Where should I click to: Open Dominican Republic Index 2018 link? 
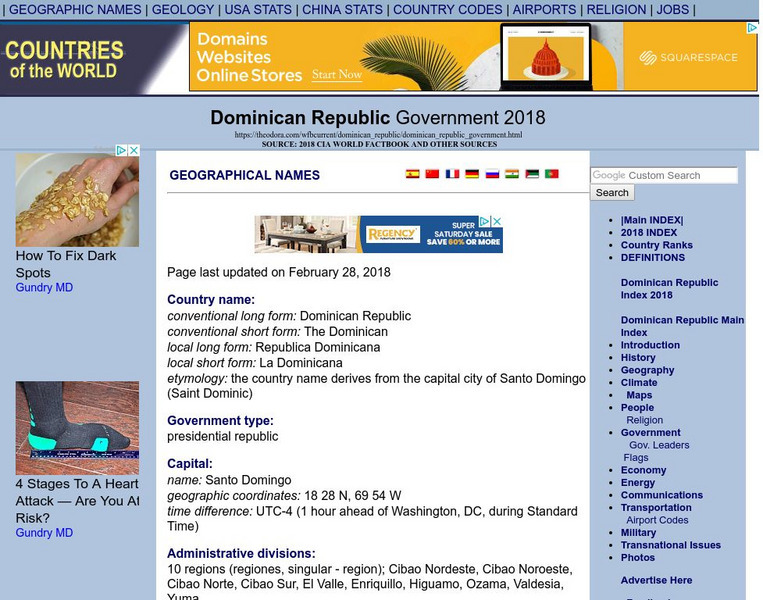pos(669,289)
